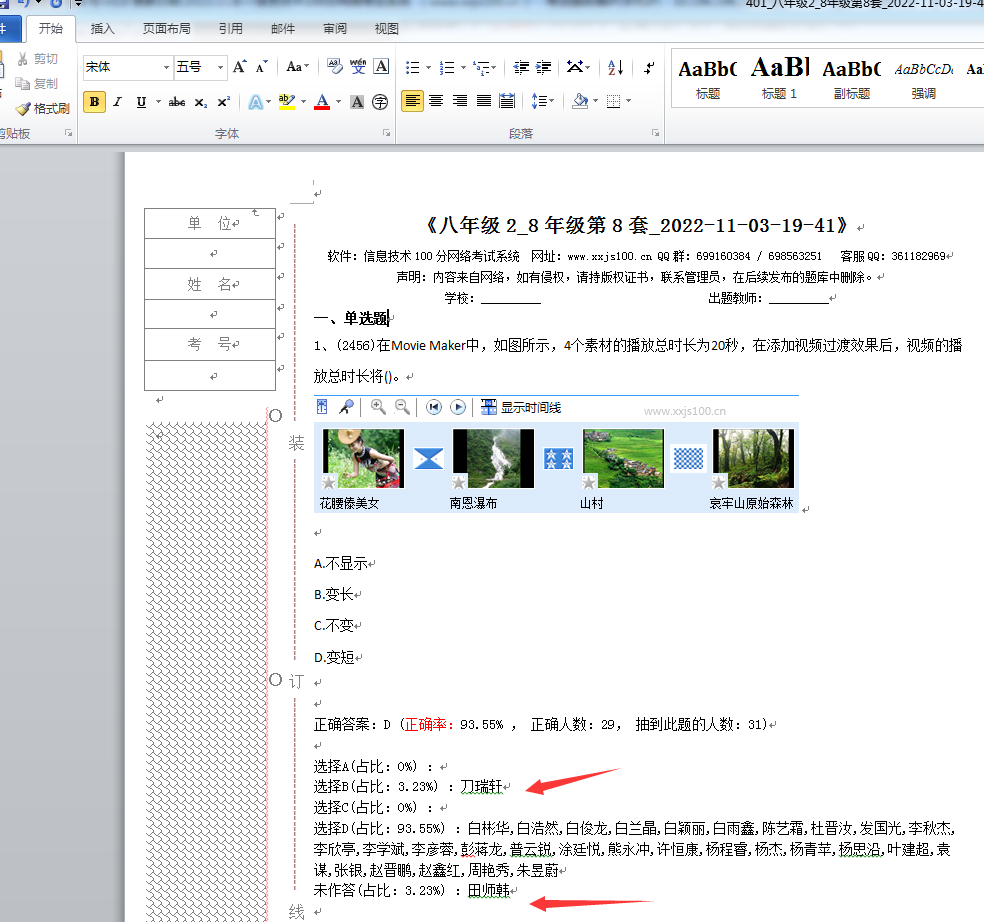Screen dimensions: 984x922
Task: Click the Grow Font icon
Action: click(239, 67)
